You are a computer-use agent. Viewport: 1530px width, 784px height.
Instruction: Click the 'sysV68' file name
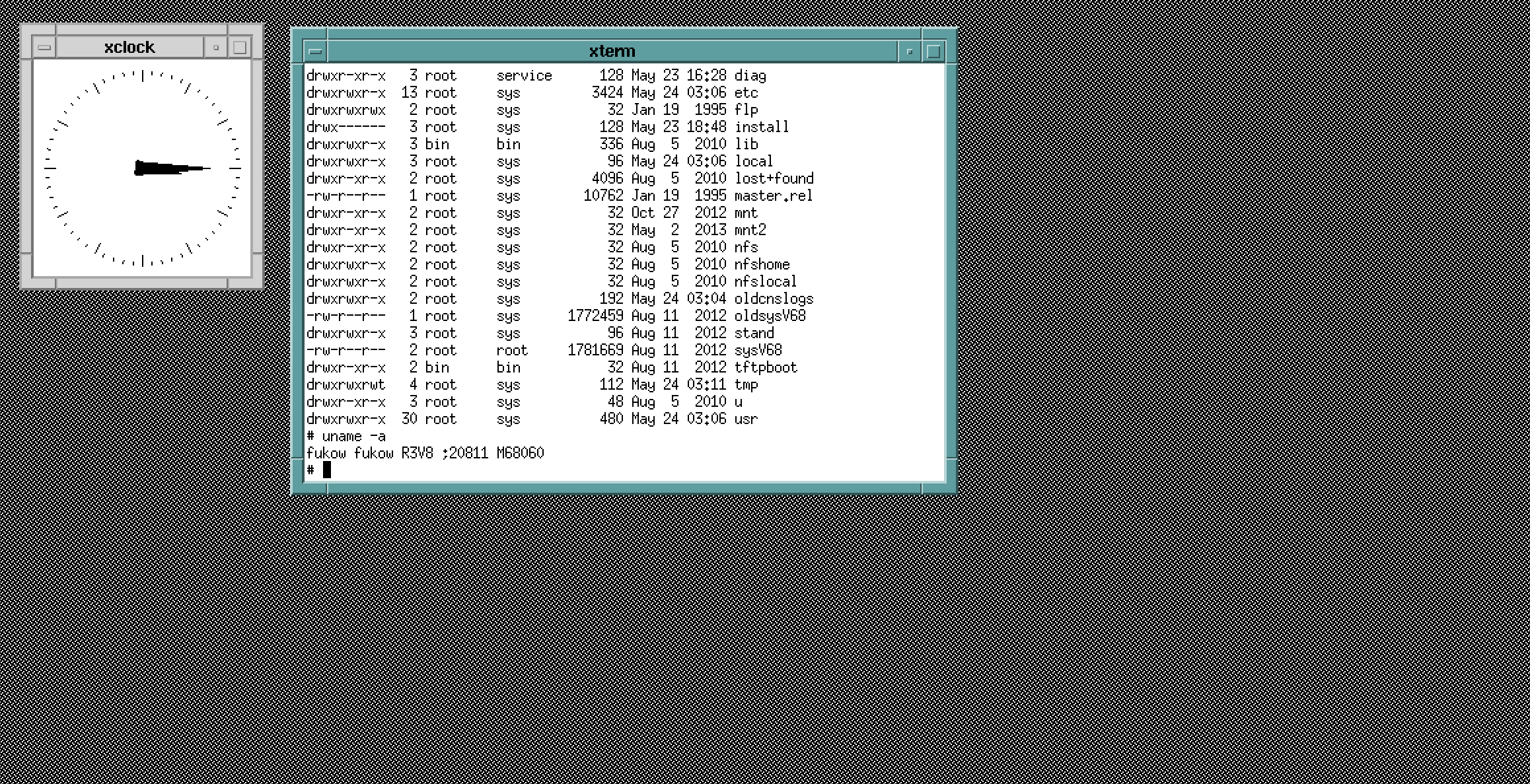point(758,350)
